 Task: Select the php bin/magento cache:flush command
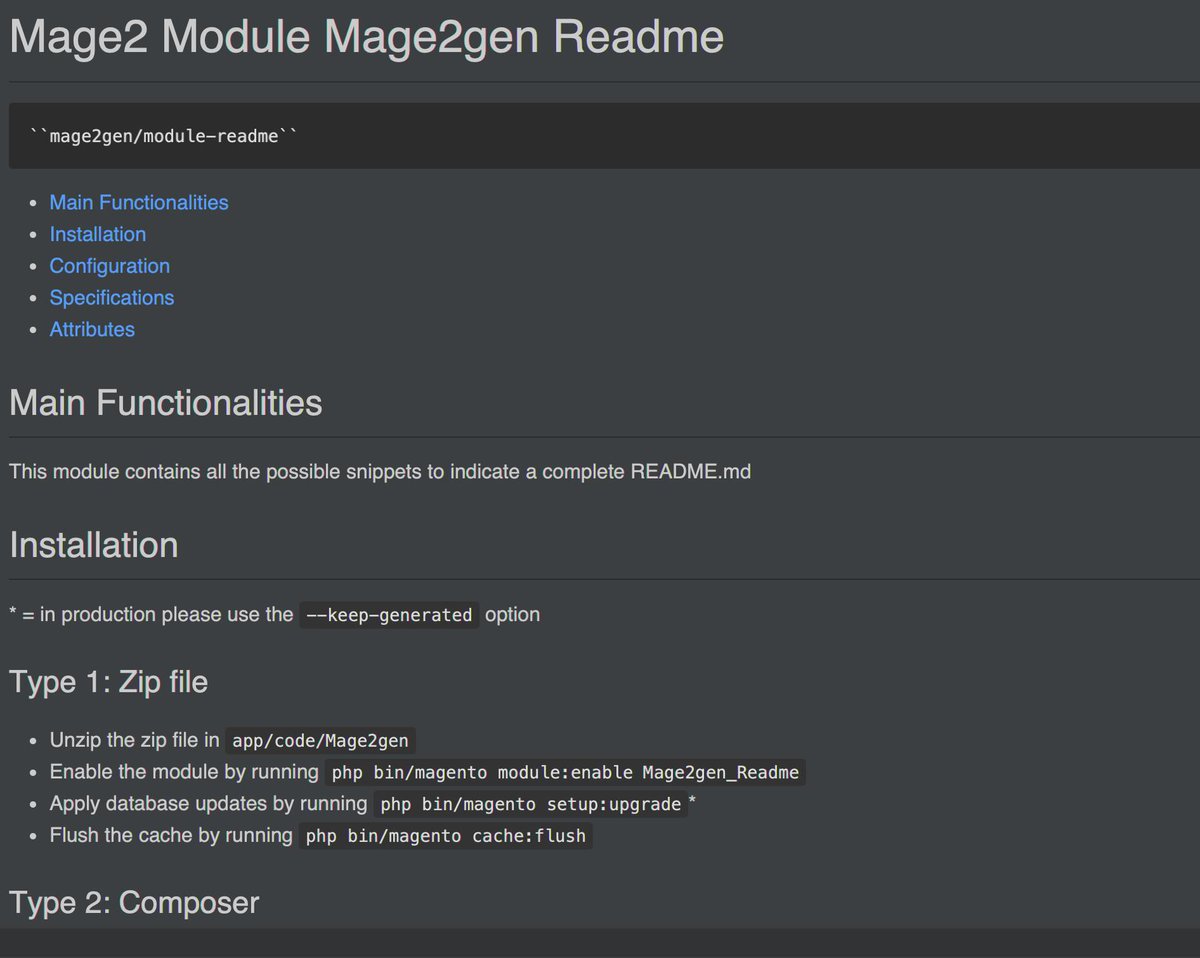[446, 836]
